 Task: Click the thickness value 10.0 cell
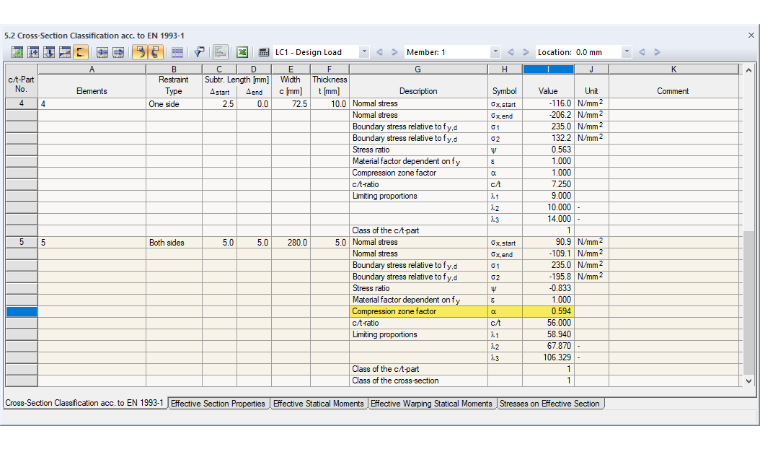pyautogui.click(x=330, y=104)
